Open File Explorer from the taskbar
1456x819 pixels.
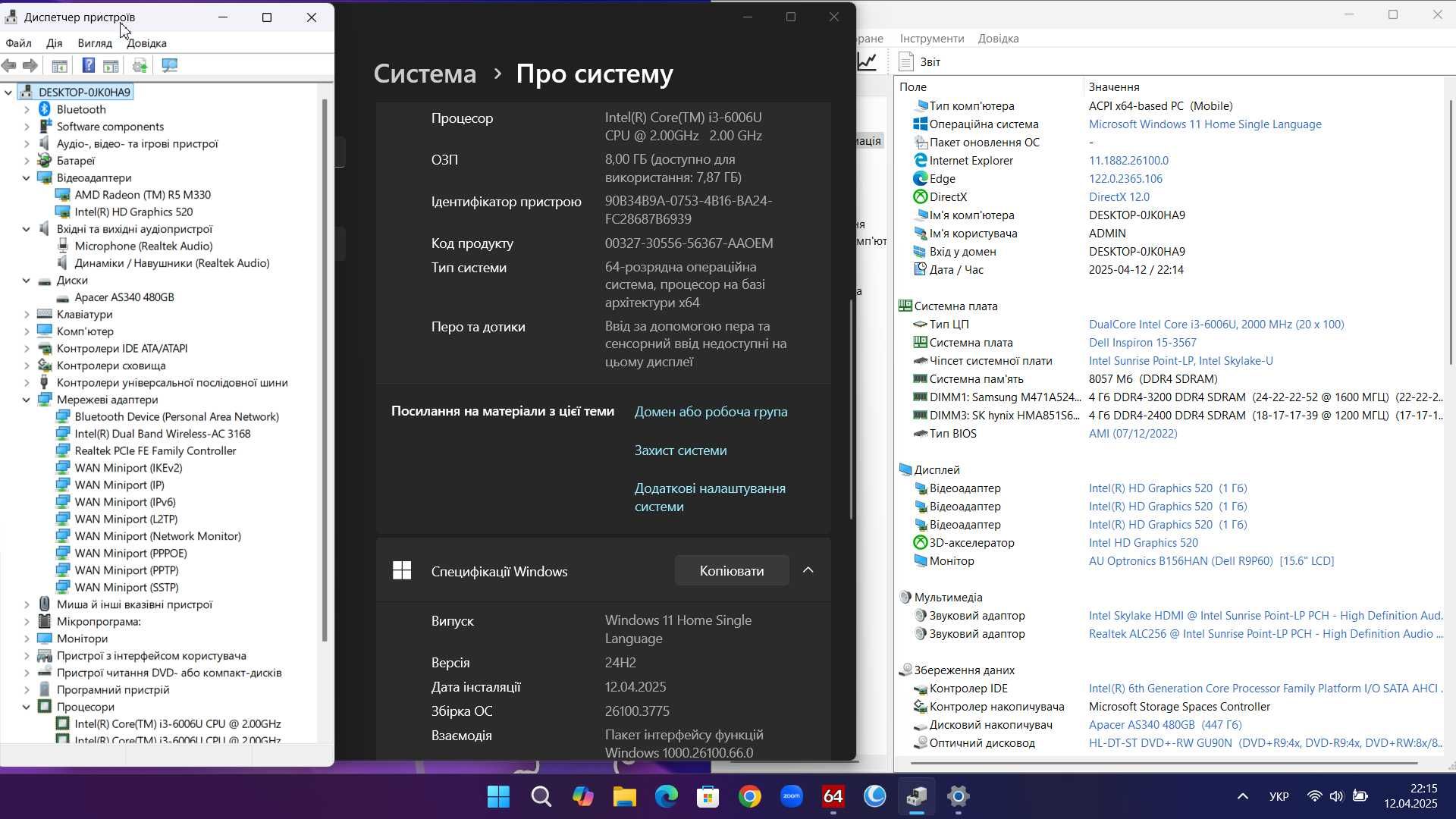625,797
